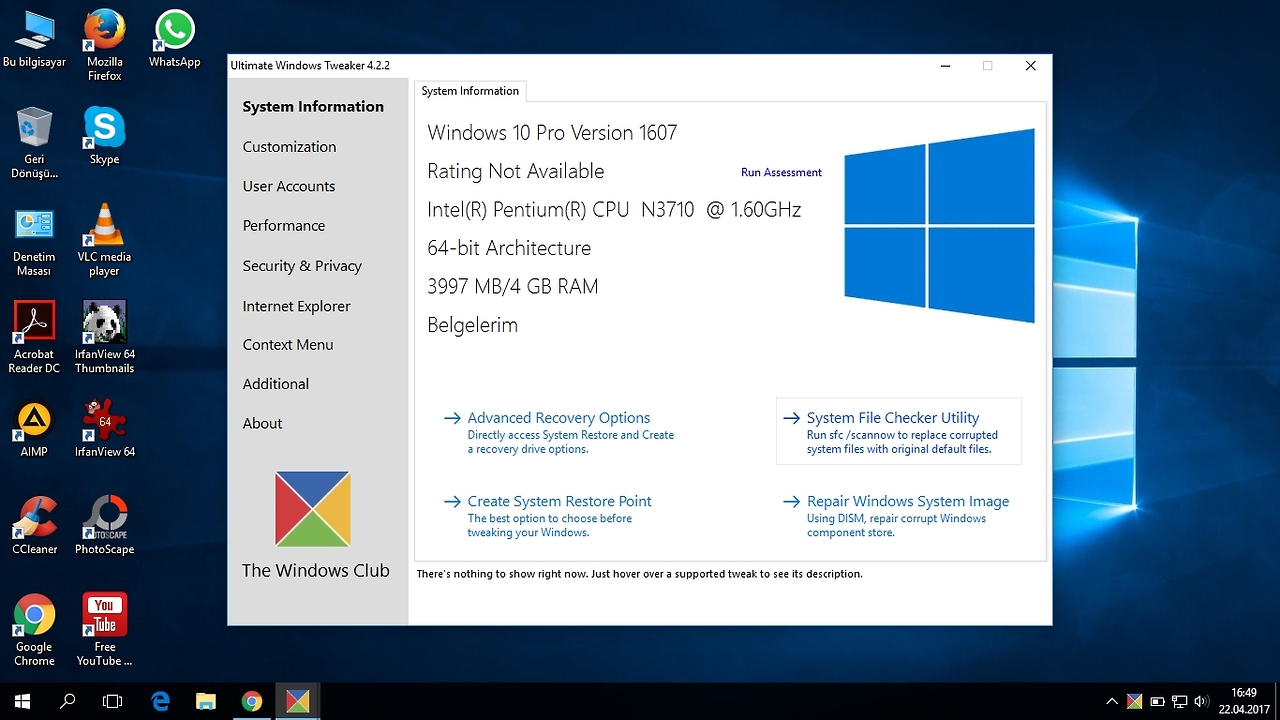Close the Ultimate Windows Tweaker window
The width and height of the screenshot is (1280, 720).
[x=1030, y=66]
